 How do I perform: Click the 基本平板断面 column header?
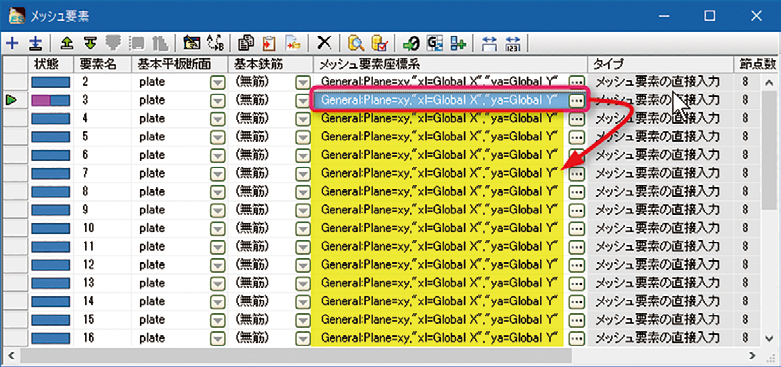[x=179, y=64]
